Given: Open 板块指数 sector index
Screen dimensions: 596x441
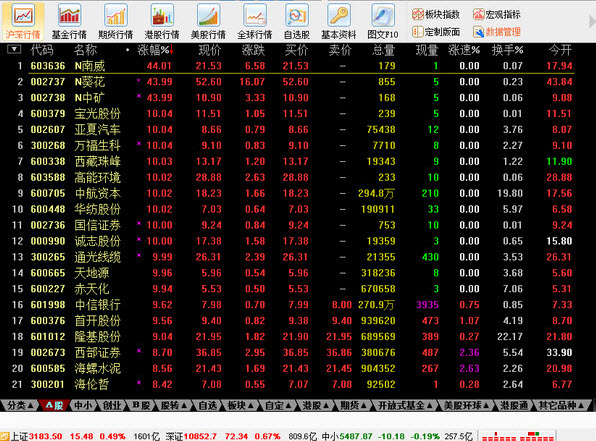Looking at the screenshot, I should click(x=436, y=14).
